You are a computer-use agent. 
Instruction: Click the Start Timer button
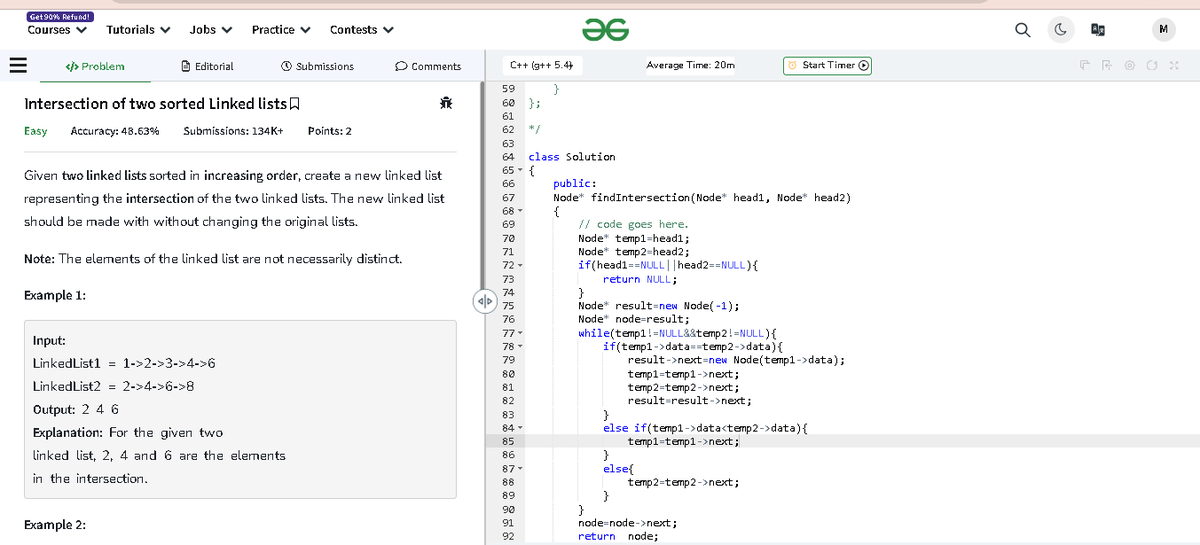point(829,66)
